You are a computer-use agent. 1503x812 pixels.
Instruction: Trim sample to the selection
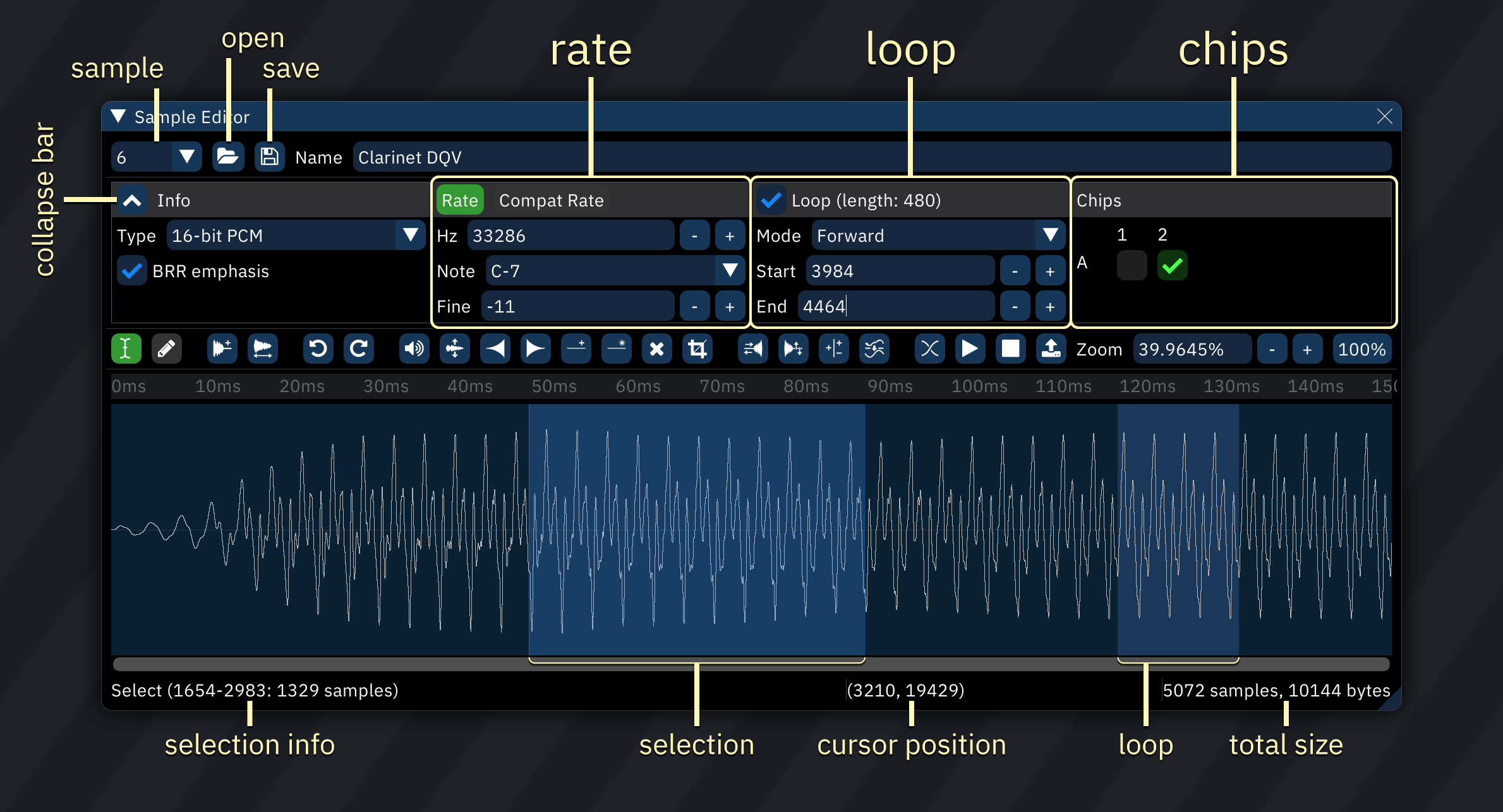coord(697,349)
